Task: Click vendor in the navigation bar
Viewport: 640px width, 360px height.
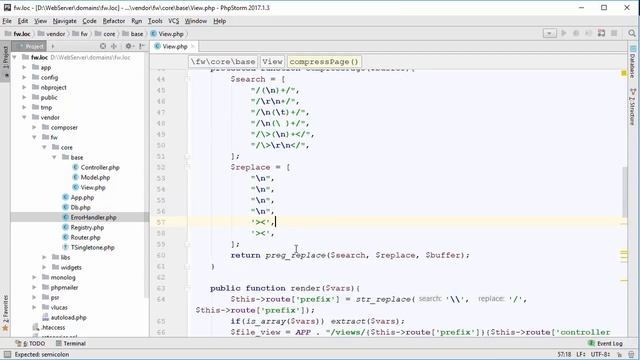Action: 52,34
